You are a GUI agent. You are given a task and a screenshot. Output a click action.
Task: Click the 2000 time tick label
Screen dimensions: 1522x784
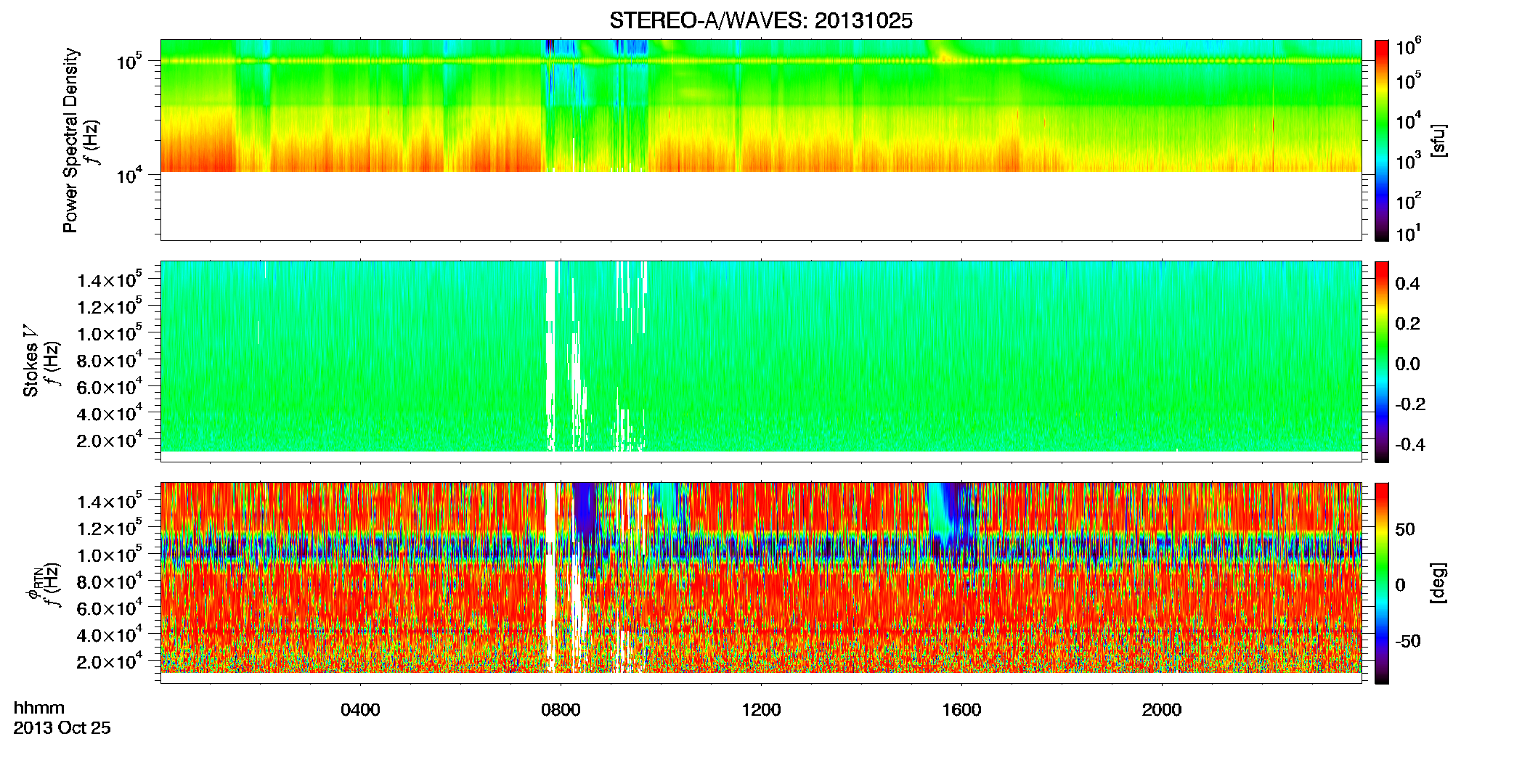coord(1162,710)
